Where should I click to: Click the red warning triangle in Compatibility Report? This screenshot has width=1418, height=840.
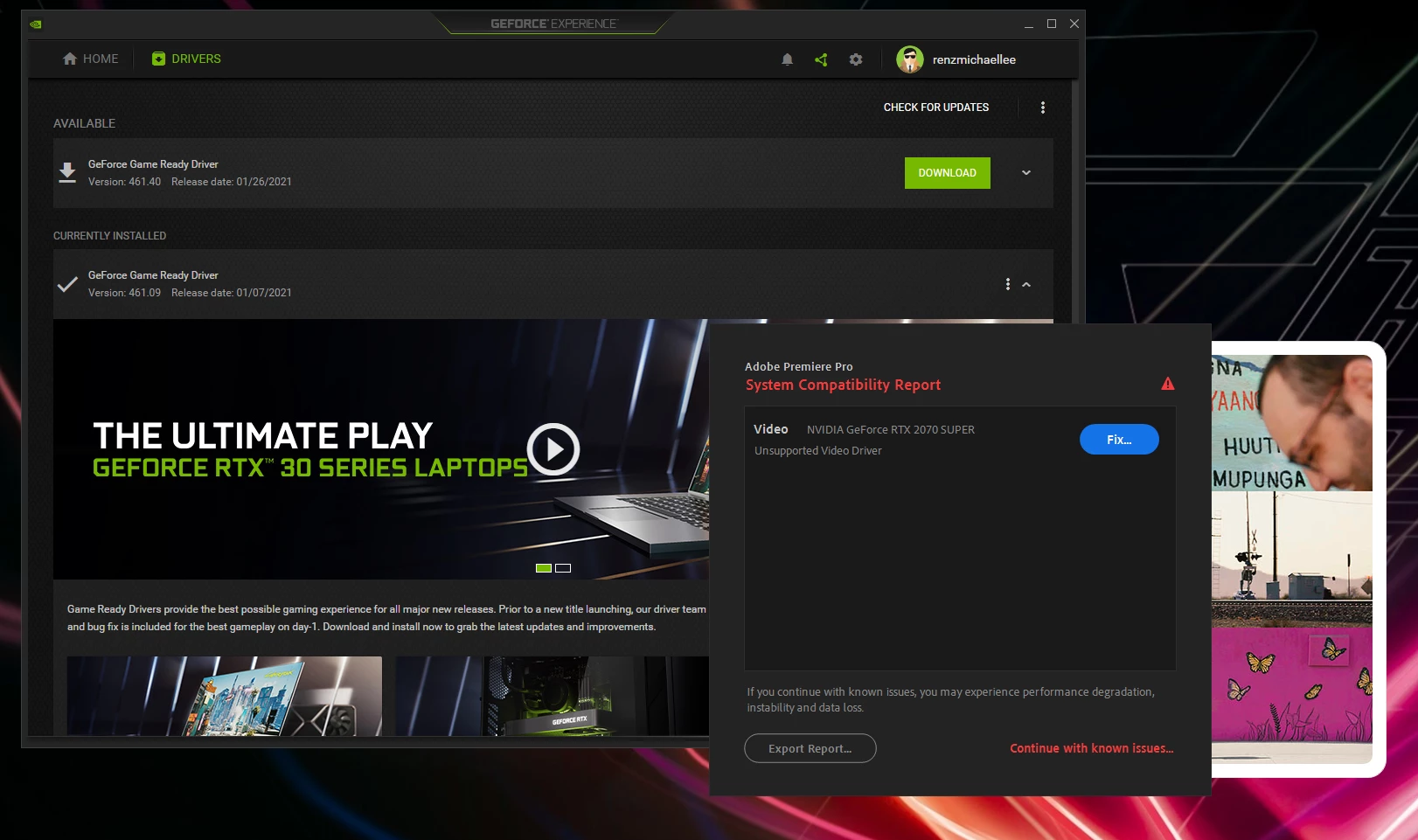1168,384
